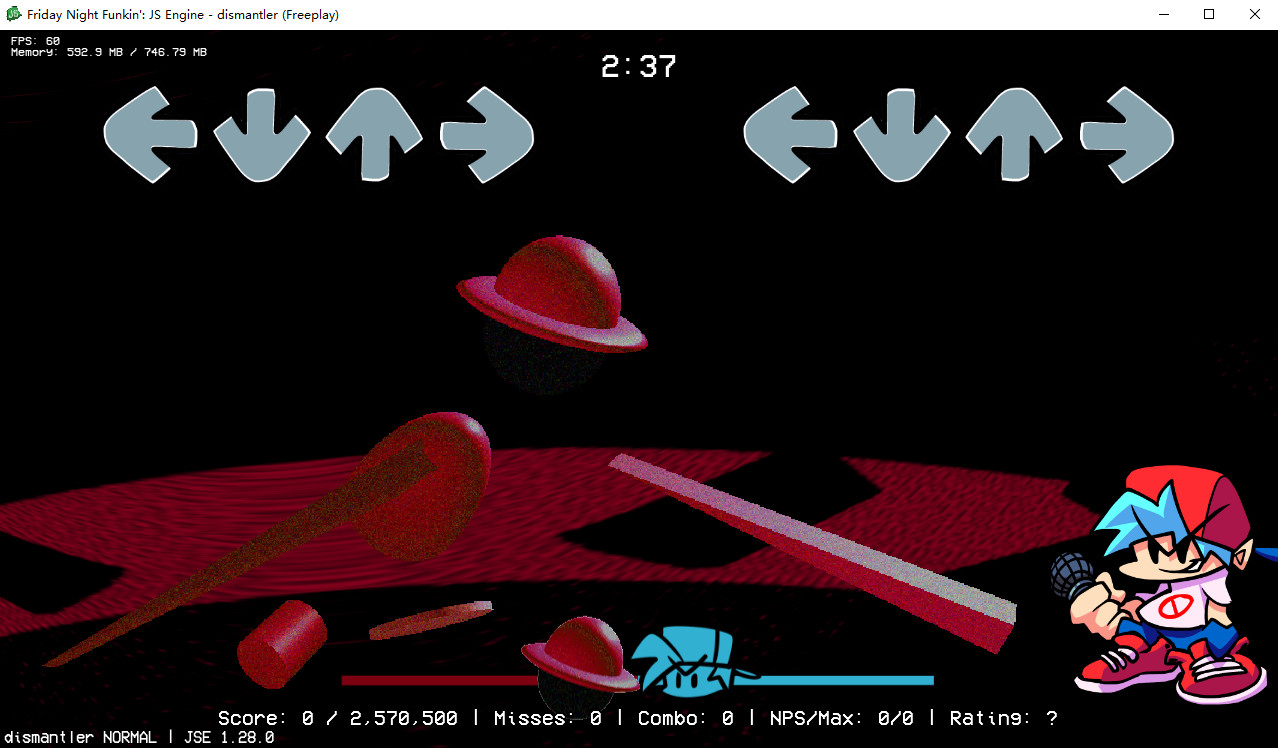Viewport: 1278px width, 748px height.
Task: Close the Friday Night Funkin' window
Action: (x=1255, y=14)
